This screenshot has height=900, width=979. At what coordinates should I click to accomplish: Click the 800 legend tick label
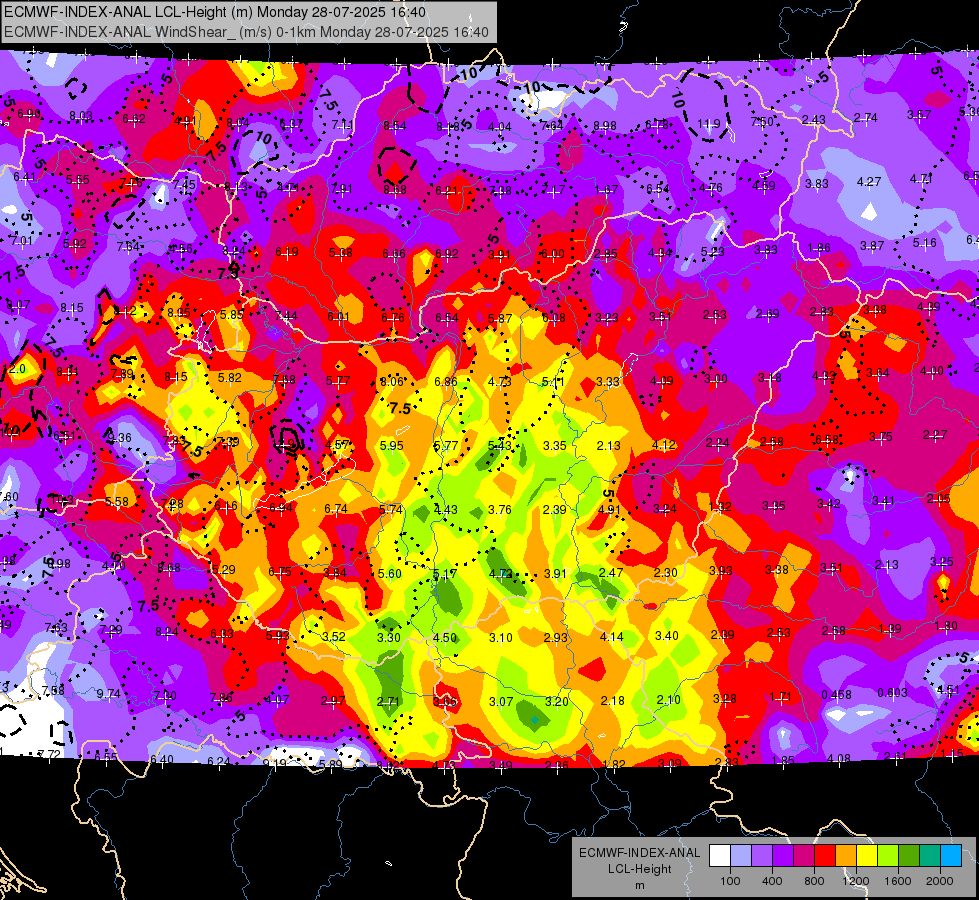(814, 881)
